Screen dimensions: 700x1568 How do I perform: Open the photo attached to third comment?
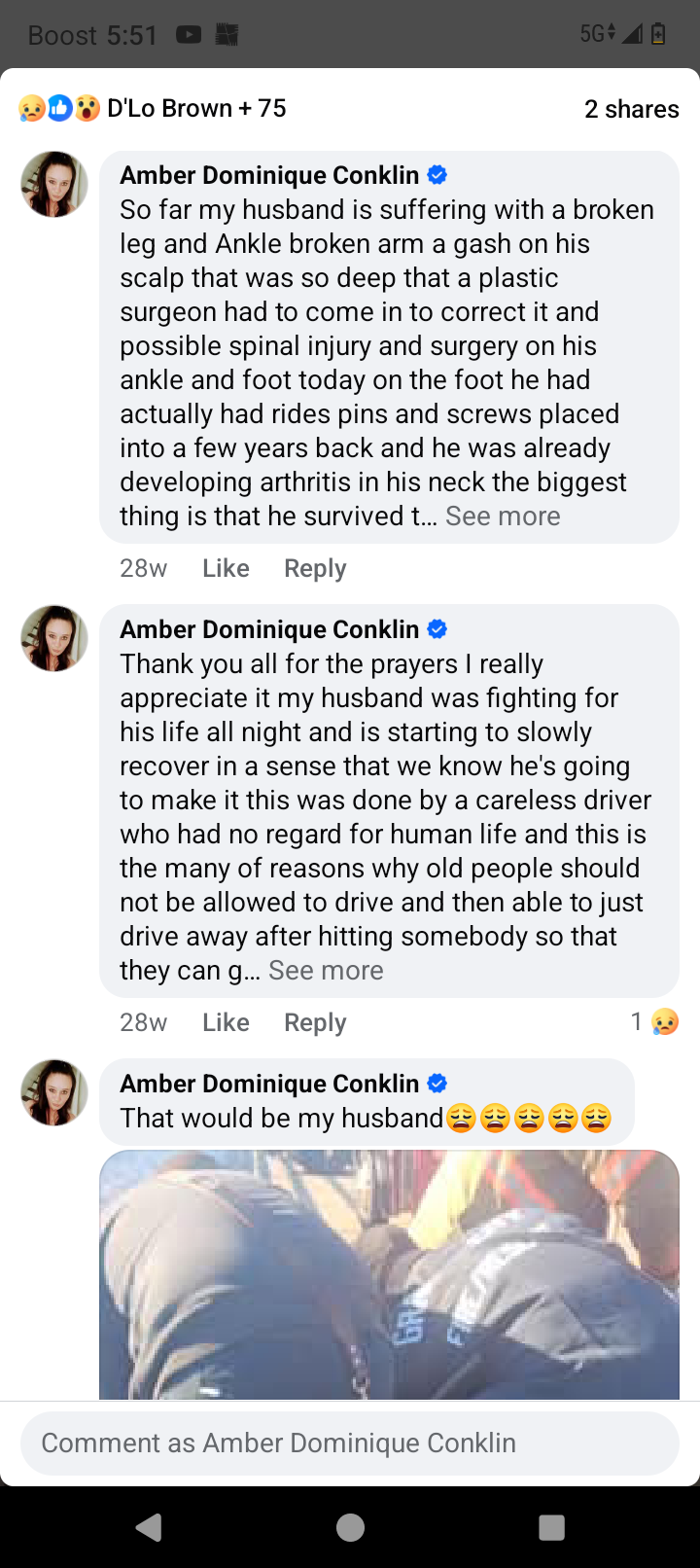[389, 1274]
